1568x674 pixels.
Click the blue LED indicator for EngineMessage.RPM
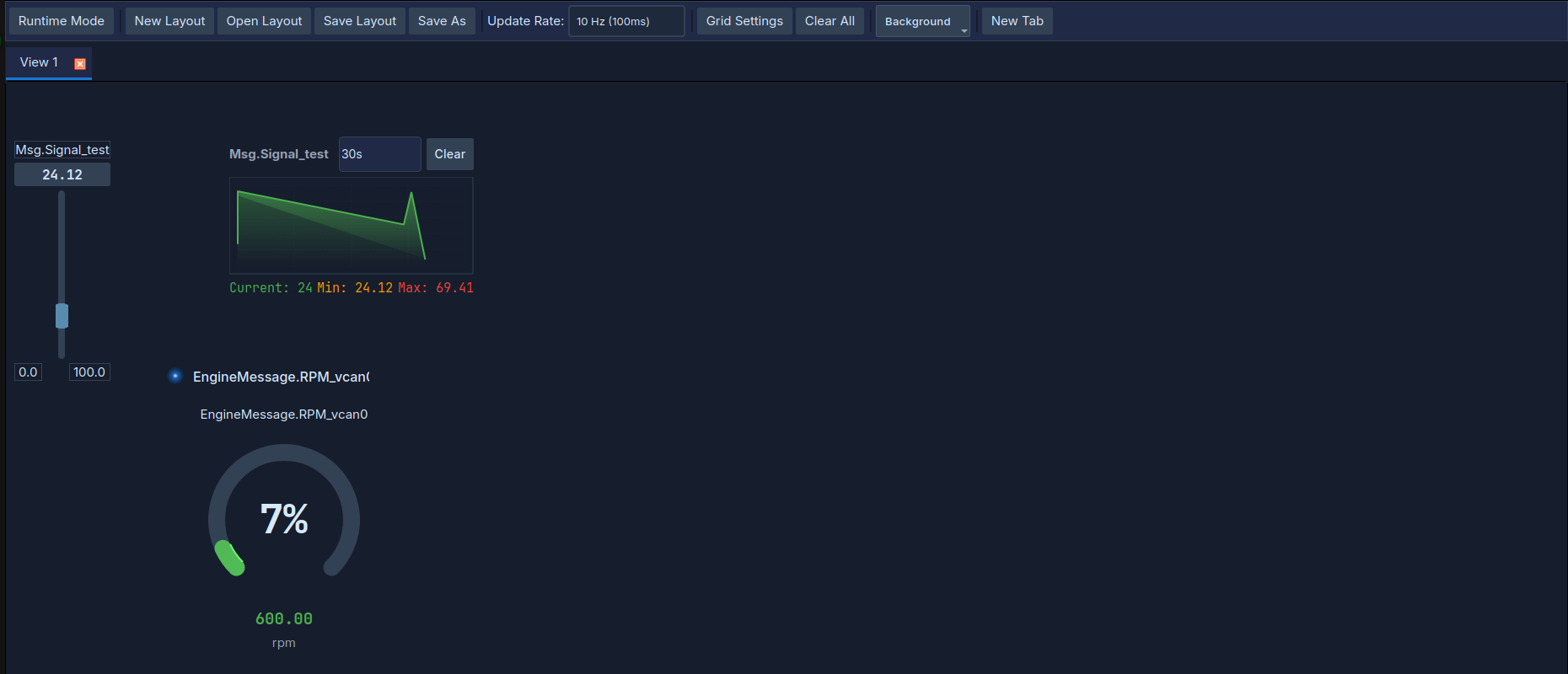click(x=175, y=376)
